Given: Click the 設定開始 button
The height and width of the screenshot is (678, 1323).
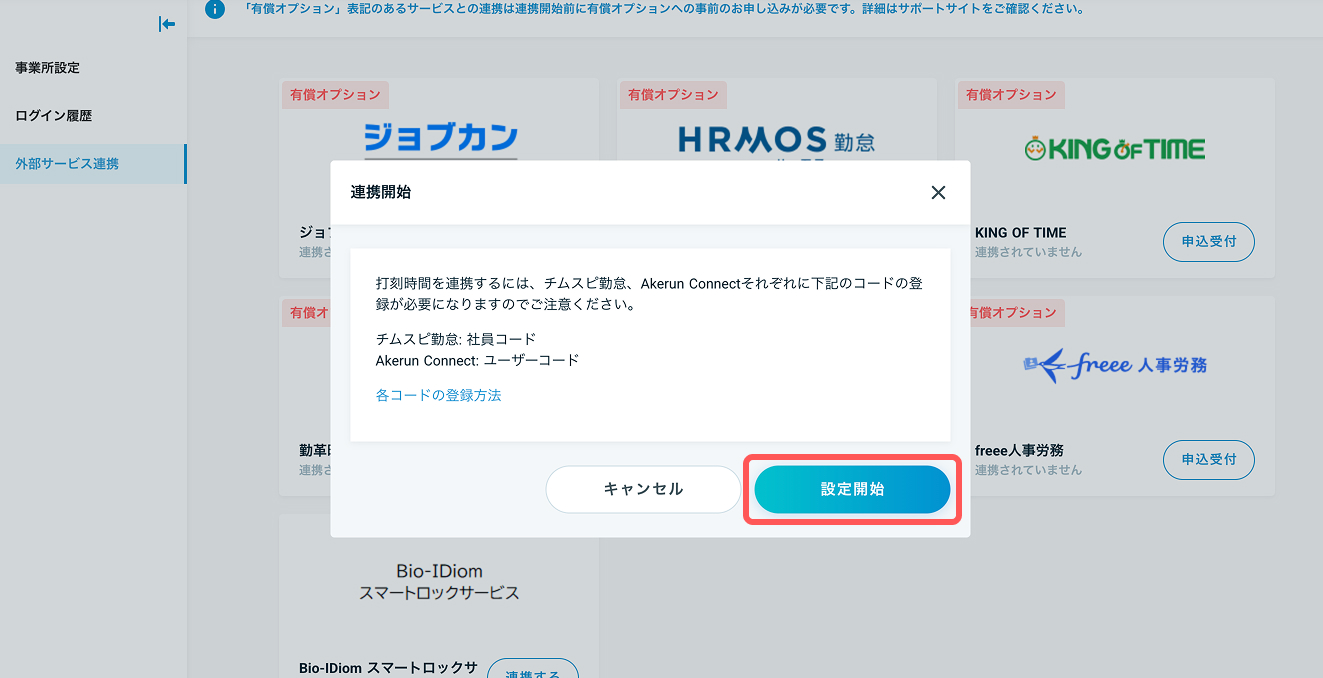Looking at the screenshot, I should (x=852, y=489).
